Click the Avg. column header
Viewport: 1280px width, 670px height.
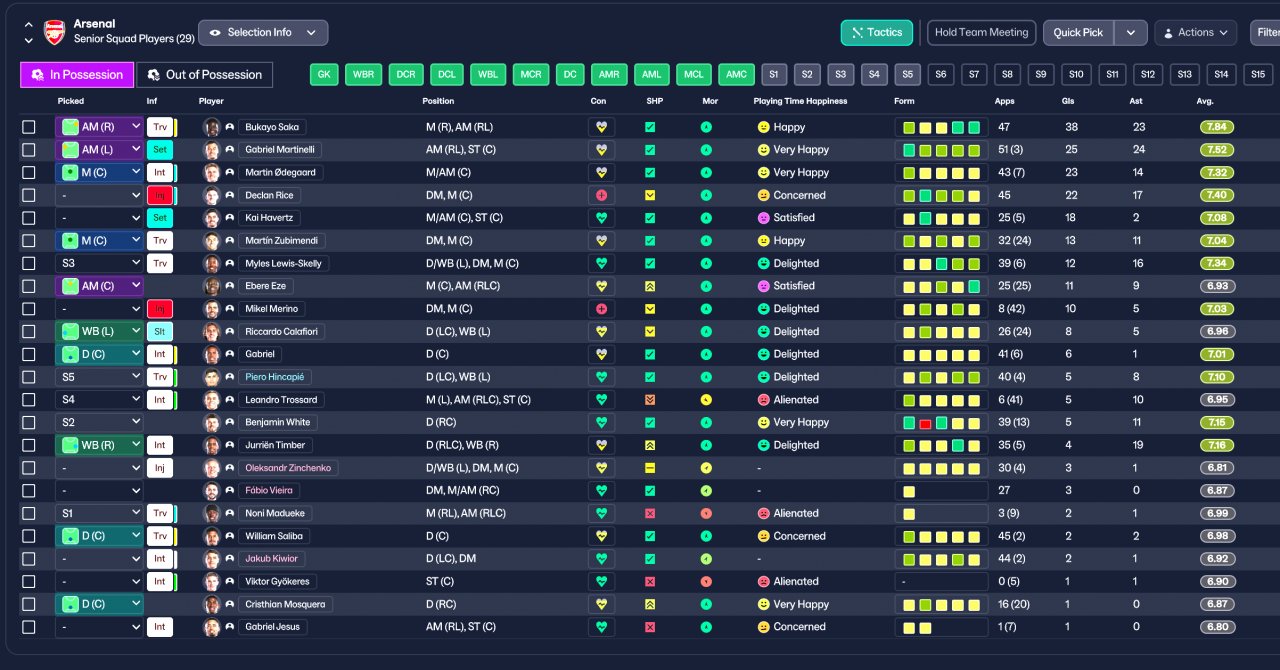pos(1205,101)
